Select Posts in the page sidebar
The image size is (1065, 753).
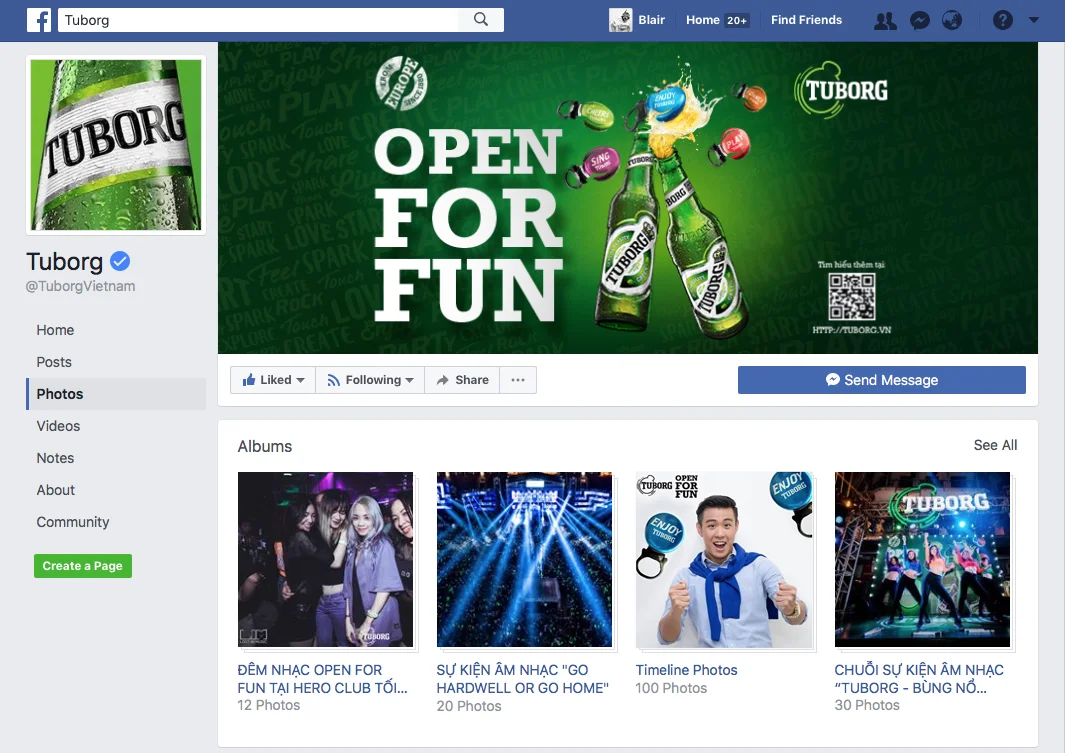pos(54,362)
